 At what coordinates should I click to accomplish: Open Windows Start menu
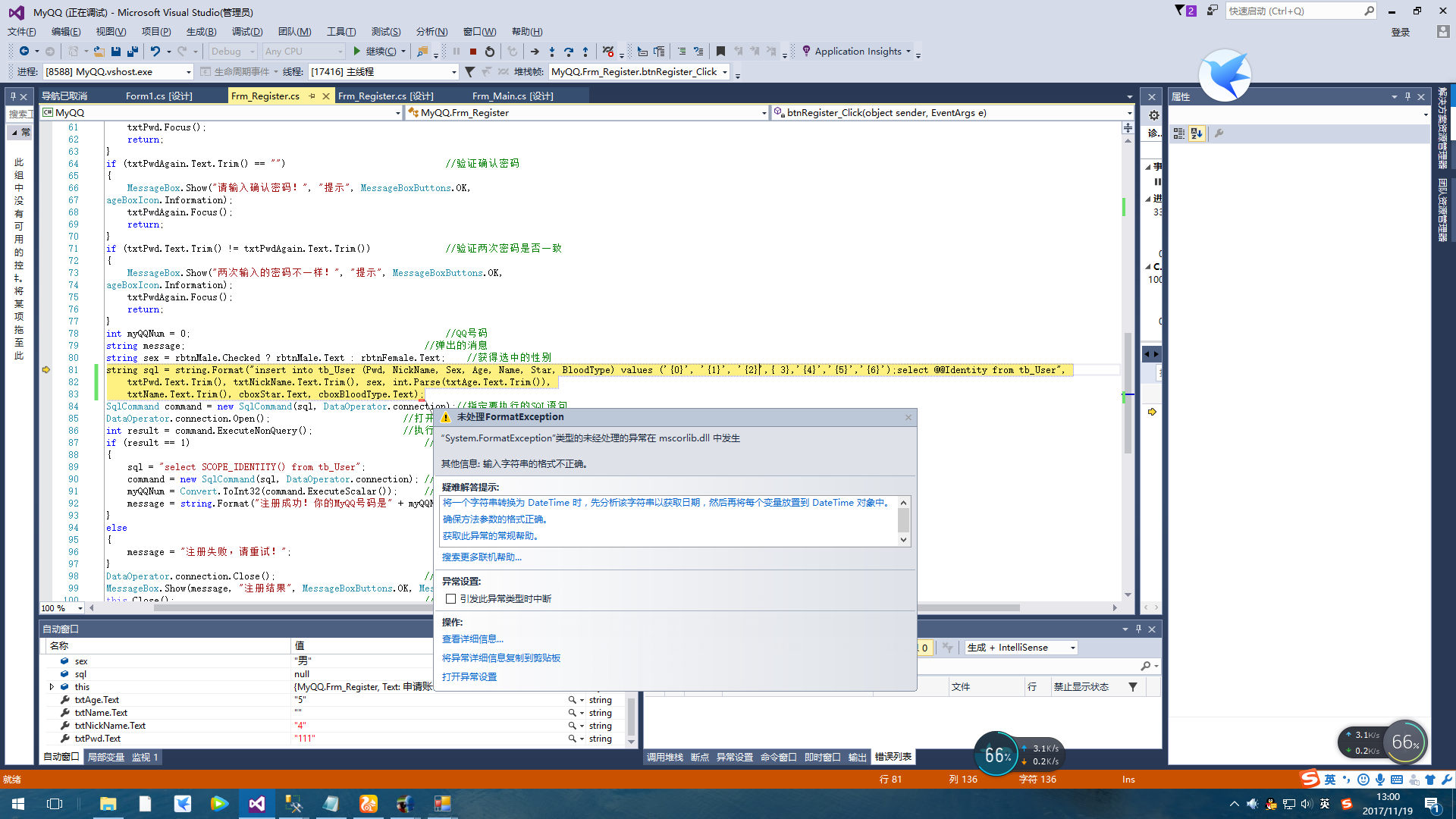[18, 803]
